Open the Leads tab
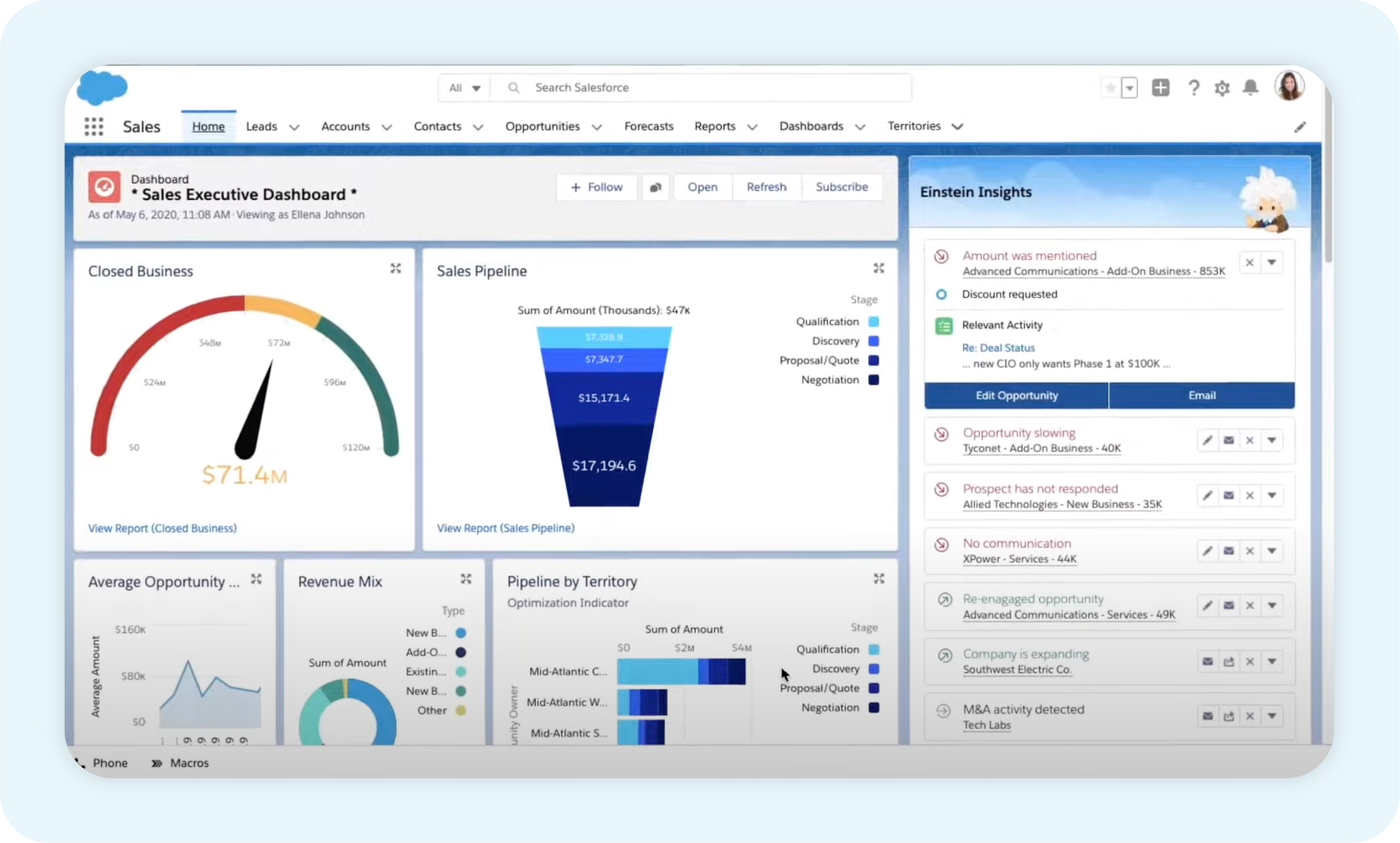The height and width of the screenshot is (843, 1400). (261, 126)
